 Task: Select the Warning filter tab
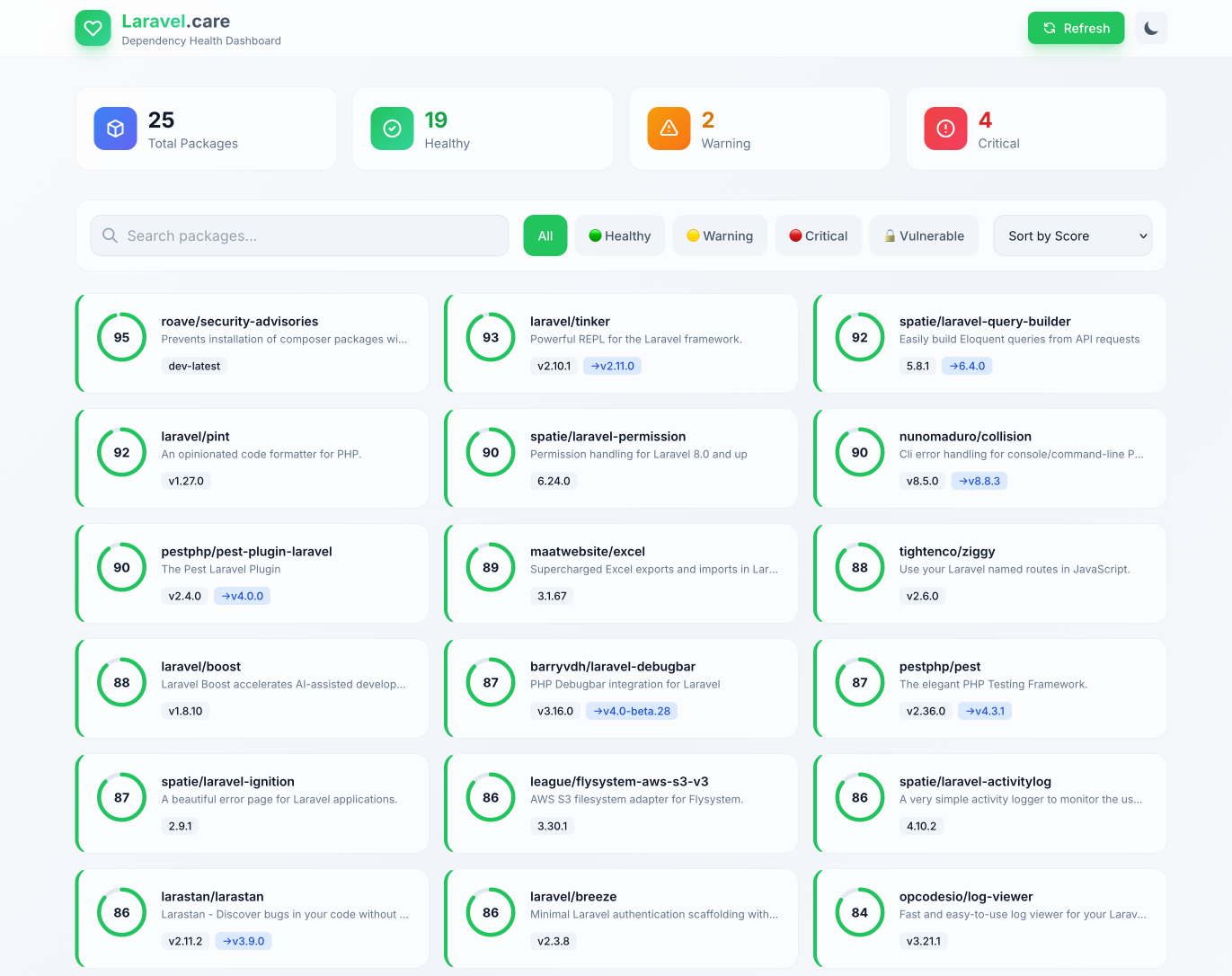[x=720, y=235]
